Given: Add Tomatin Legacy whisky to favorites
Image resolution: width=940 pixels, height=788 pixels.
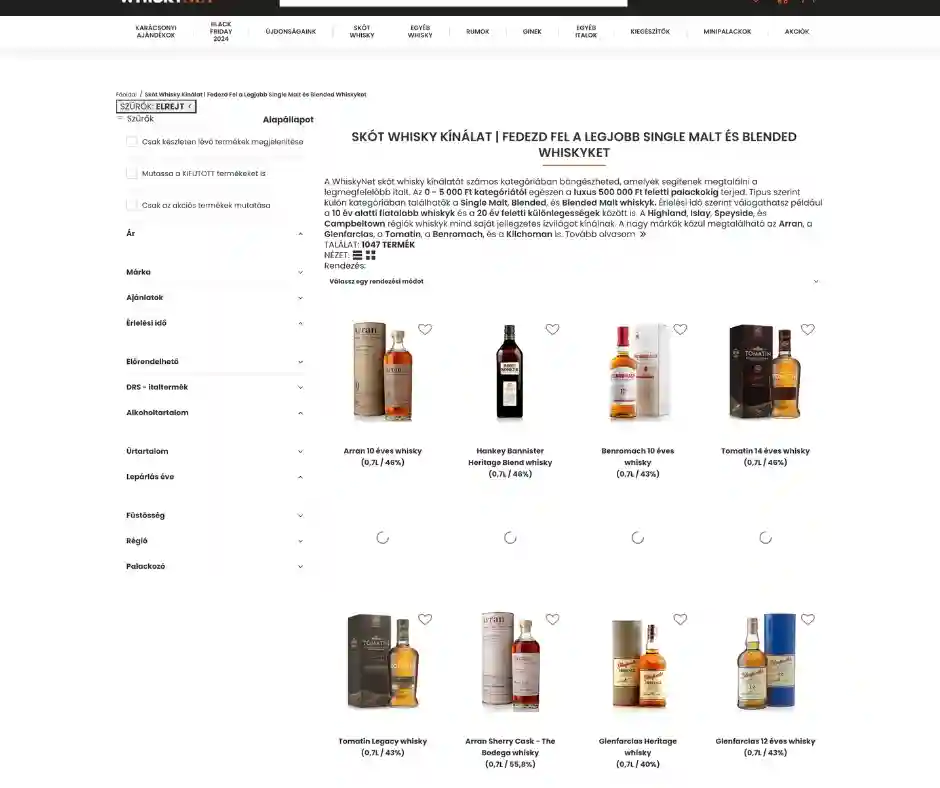Looking at the screenshot, I should (x=425, y=619).
